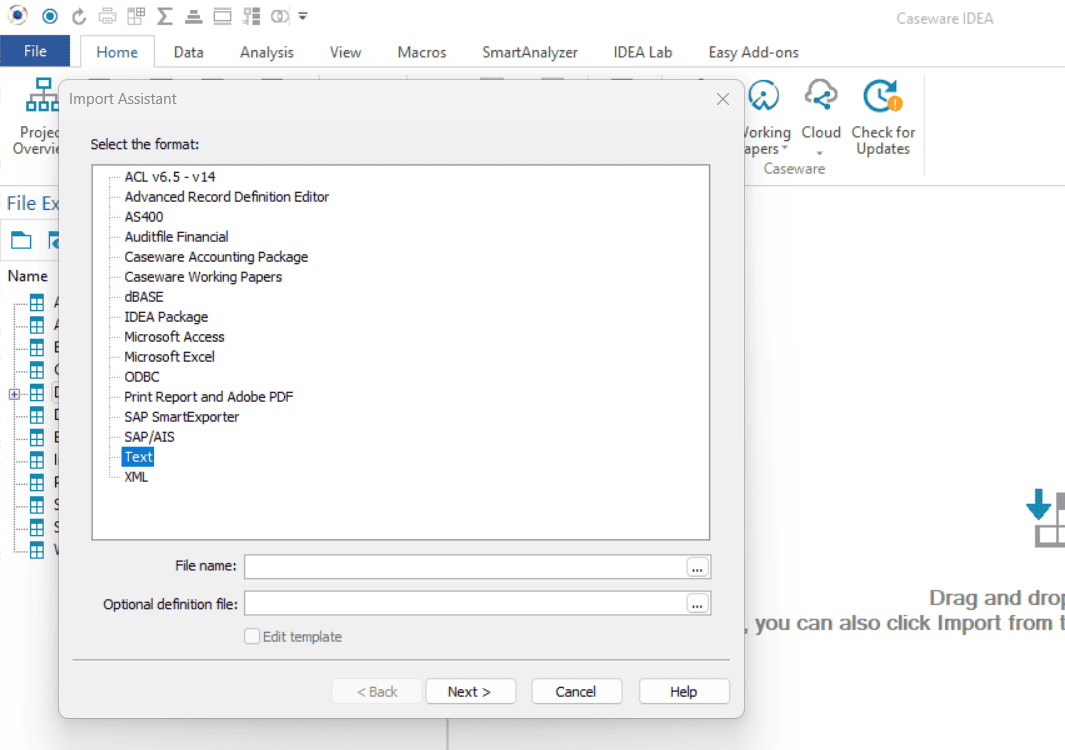The height and width of the screenshot is (750, 1065).
Task: Open Project Overview from the Home ribbon
Action: pyautogui.click(x=39, y=116)
